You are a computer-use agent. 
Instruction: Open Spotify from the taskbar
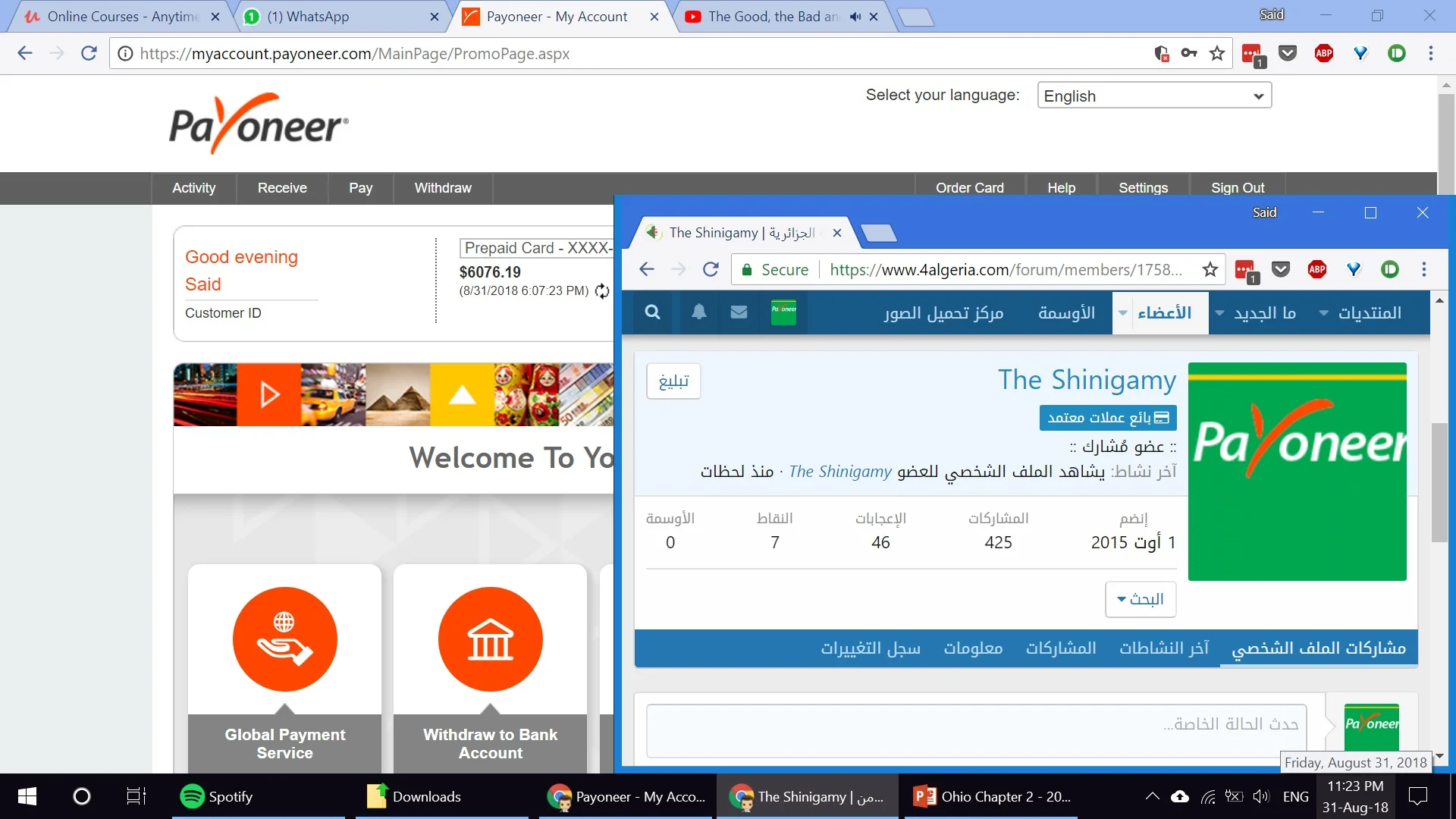(216, 796)
